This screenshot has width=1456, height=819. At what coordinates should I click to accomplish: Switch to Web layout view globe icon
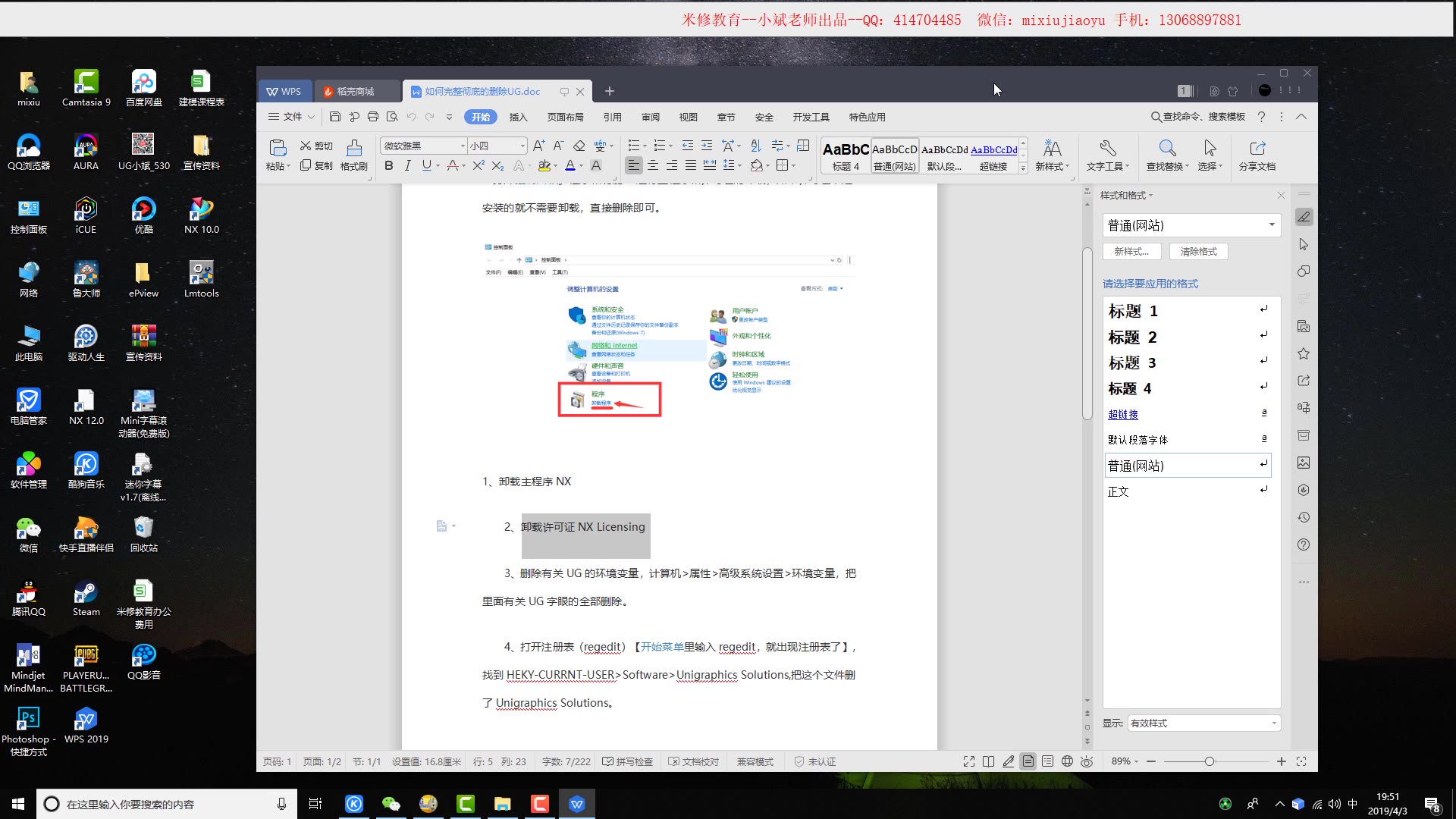1067,761
